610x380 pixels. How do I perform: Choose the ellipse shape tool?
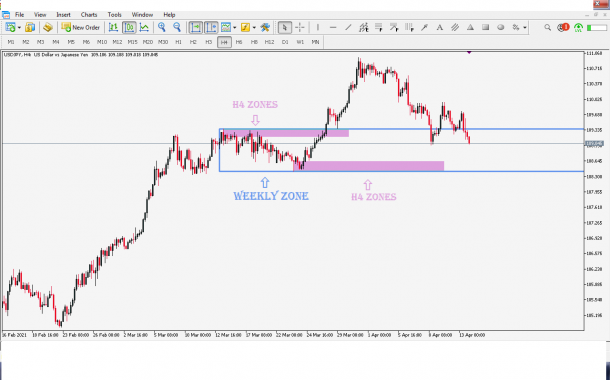tap(501, 28)
